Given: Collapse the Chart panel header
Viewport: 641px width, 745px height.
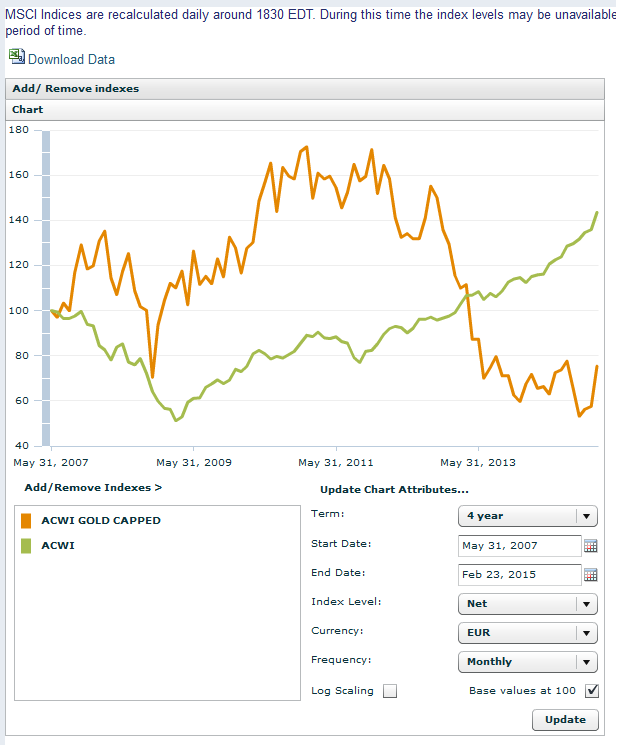Looking at the screenshot, I should [x=28, y=109].
